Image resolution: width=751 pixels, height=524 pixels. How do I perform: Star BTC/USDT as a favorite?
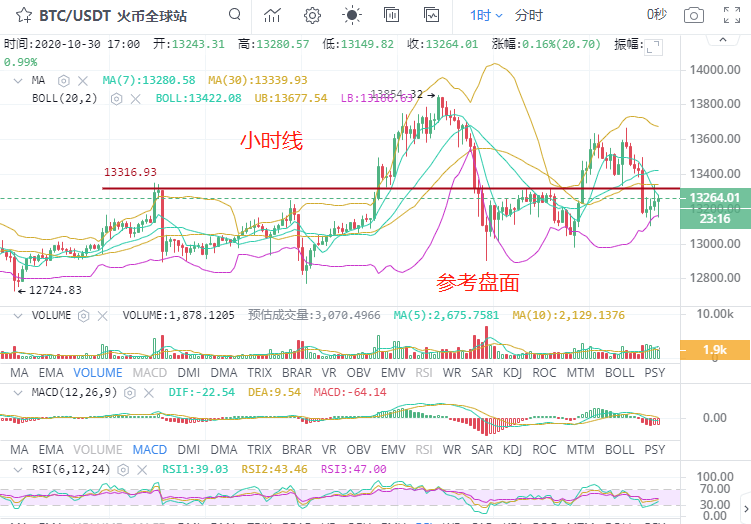click(x=24, y=15)
